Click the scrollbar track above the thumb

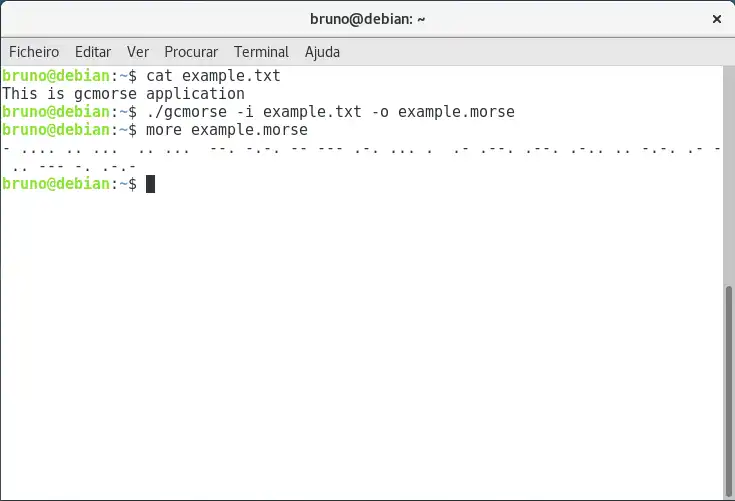(728, 176)
